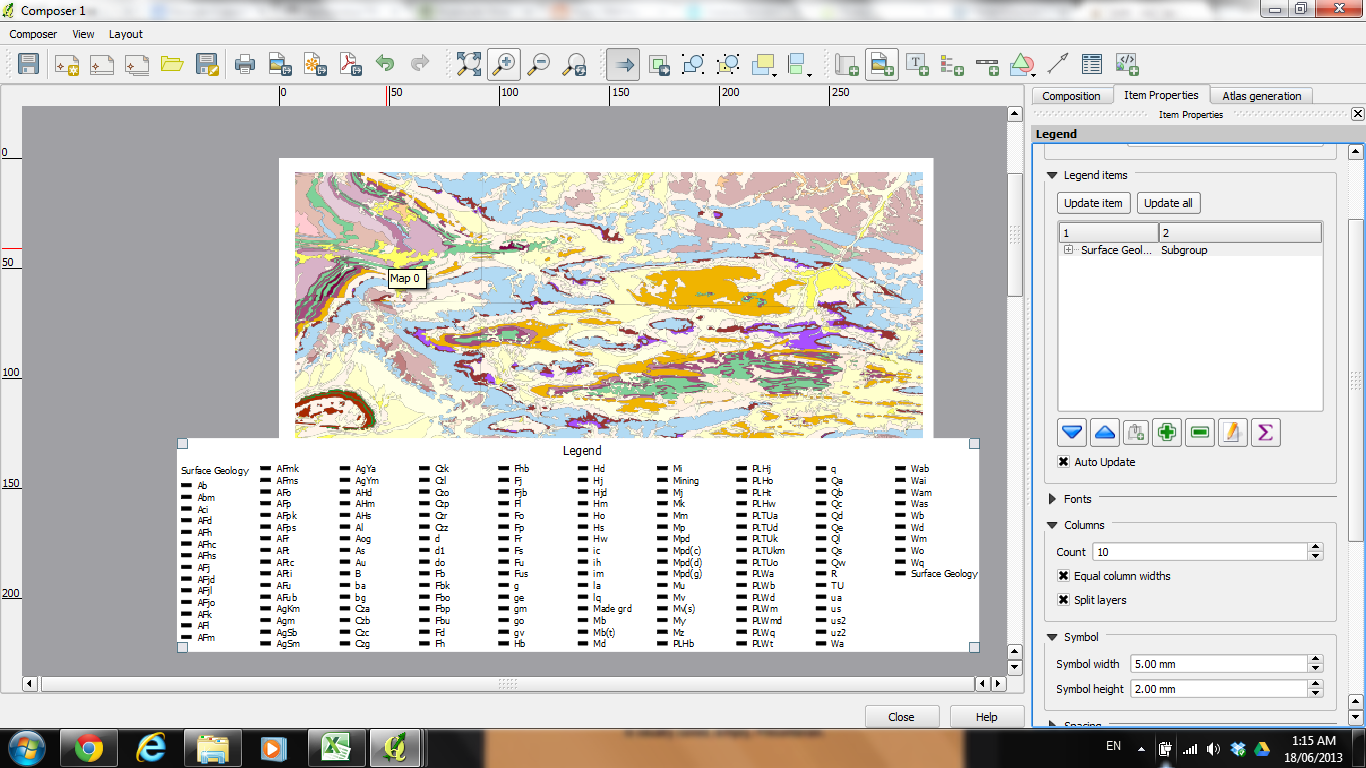Open the Composer Manager icon

click(136, 65)
